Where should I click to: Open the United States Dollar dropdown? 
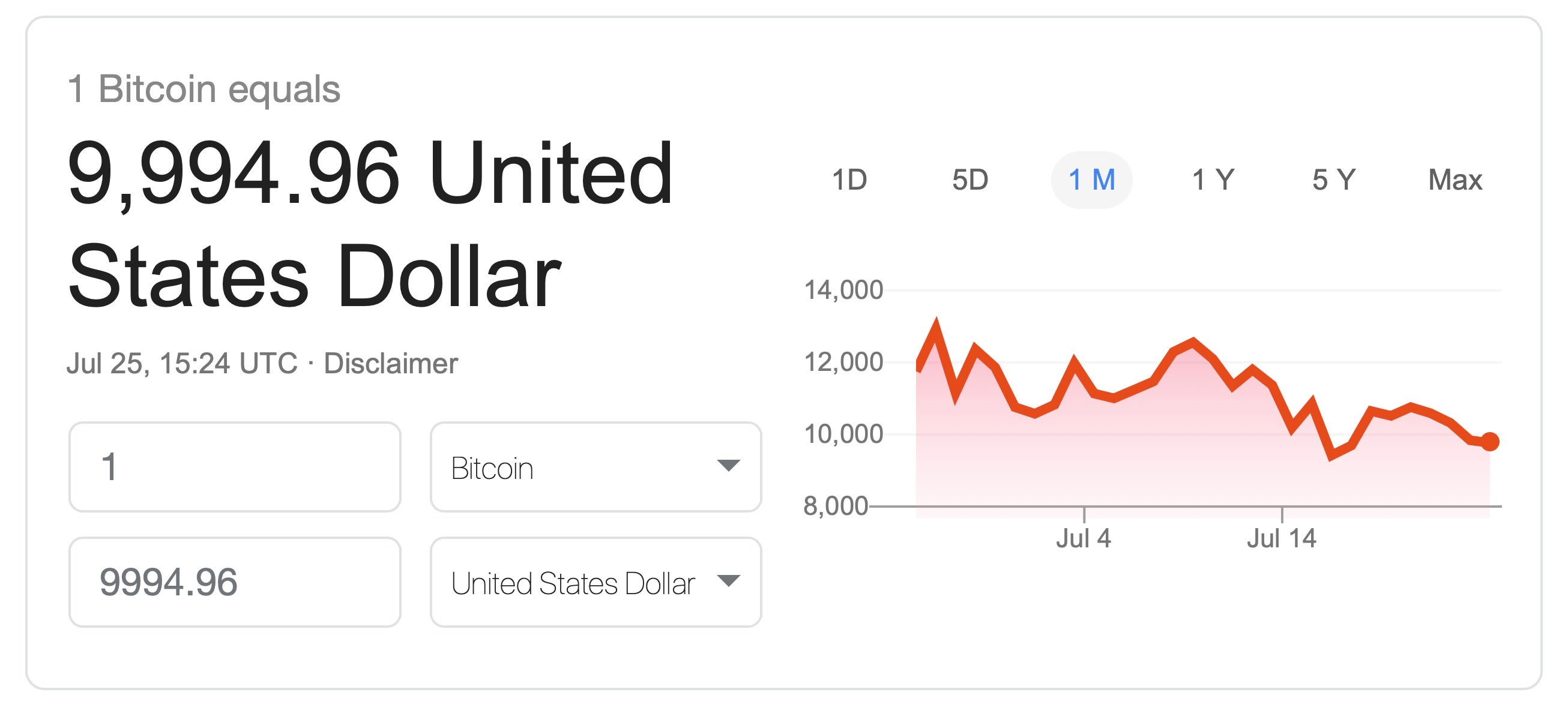point(596,582)
